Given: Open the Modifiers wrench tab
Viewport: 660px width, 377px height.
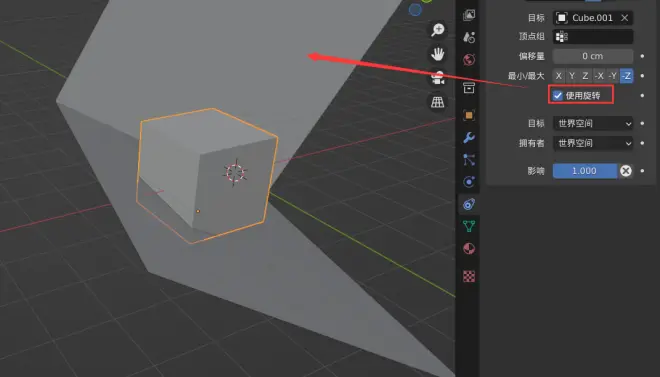Looking at the screenshot, I should point(469,138).
